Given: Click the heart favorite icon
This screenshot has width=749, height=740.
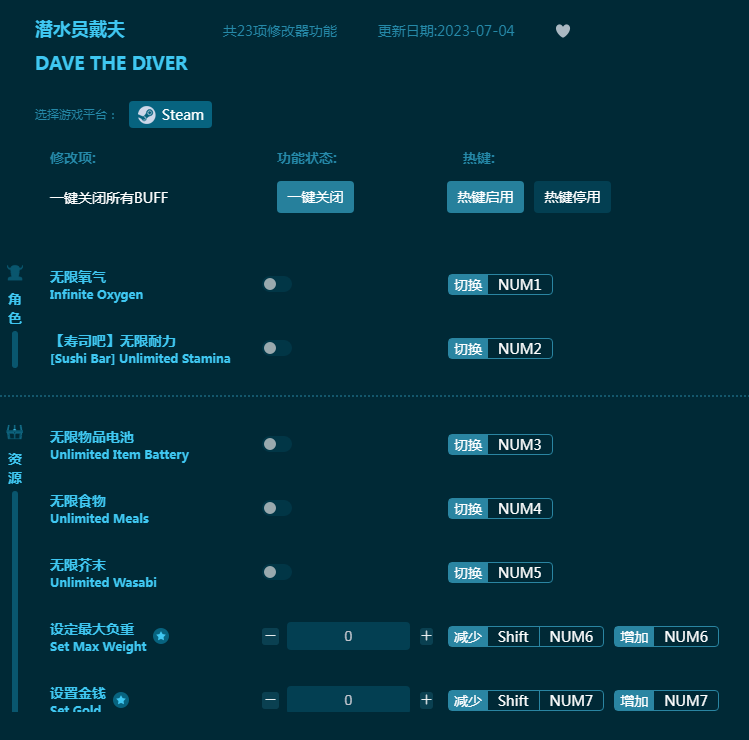Looking at the screenshot, I should (x=563, y=31).
